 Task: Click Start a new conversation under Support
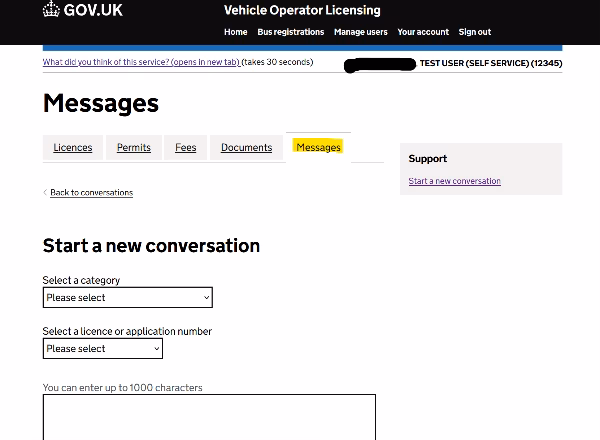454,181
